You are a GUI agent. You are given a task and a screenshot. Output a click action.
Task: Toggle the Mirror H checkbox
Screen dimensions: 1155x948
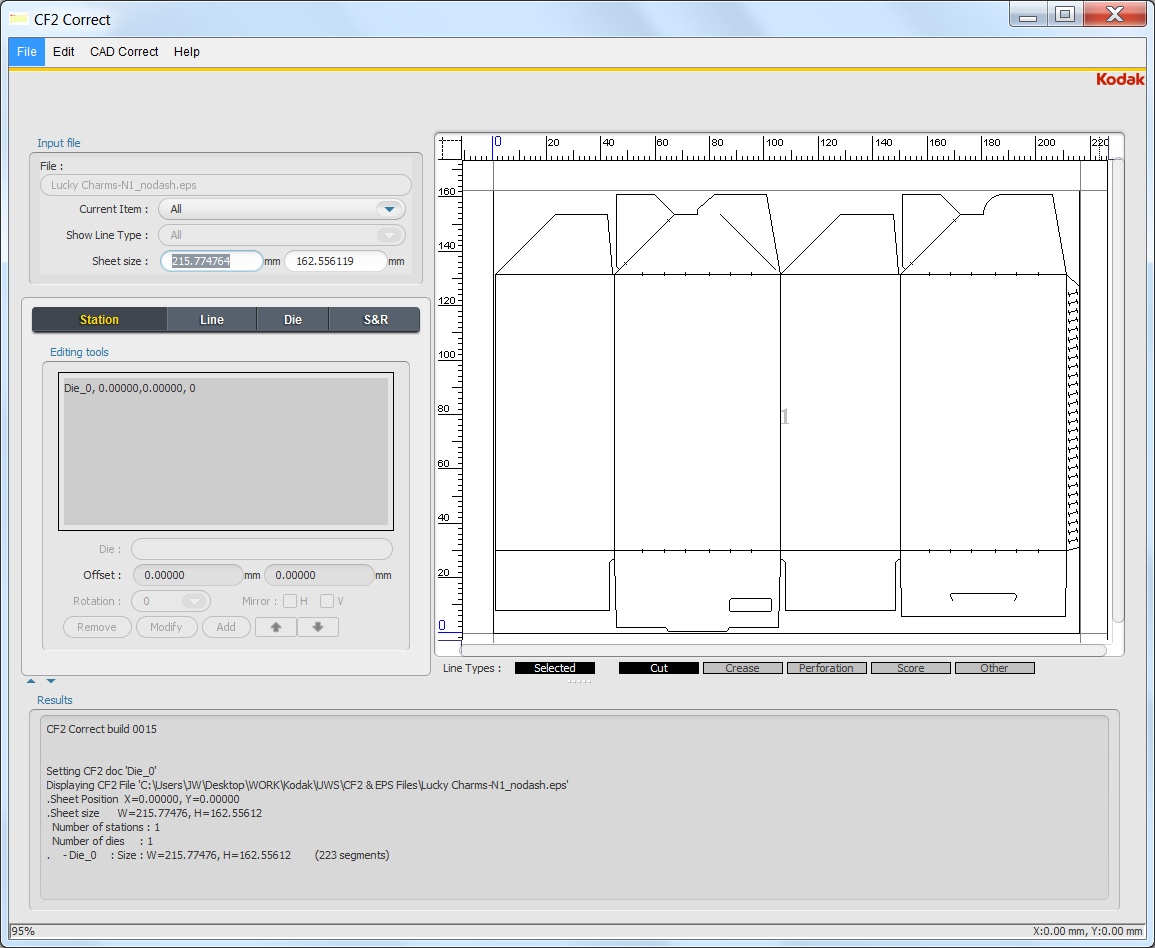tap(289, 601)
